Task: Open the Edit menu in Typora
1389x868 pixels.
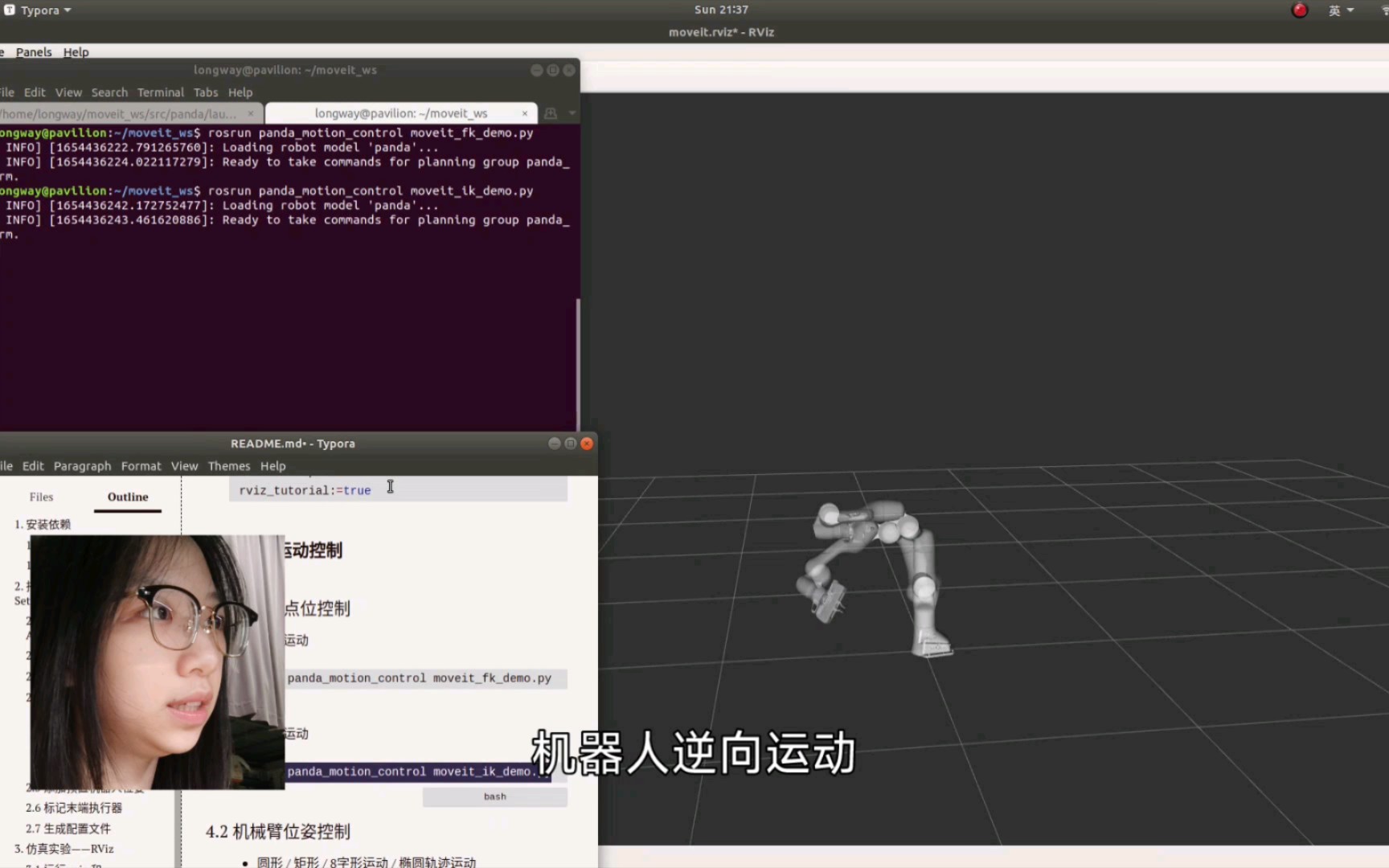Action: (33, 466)
